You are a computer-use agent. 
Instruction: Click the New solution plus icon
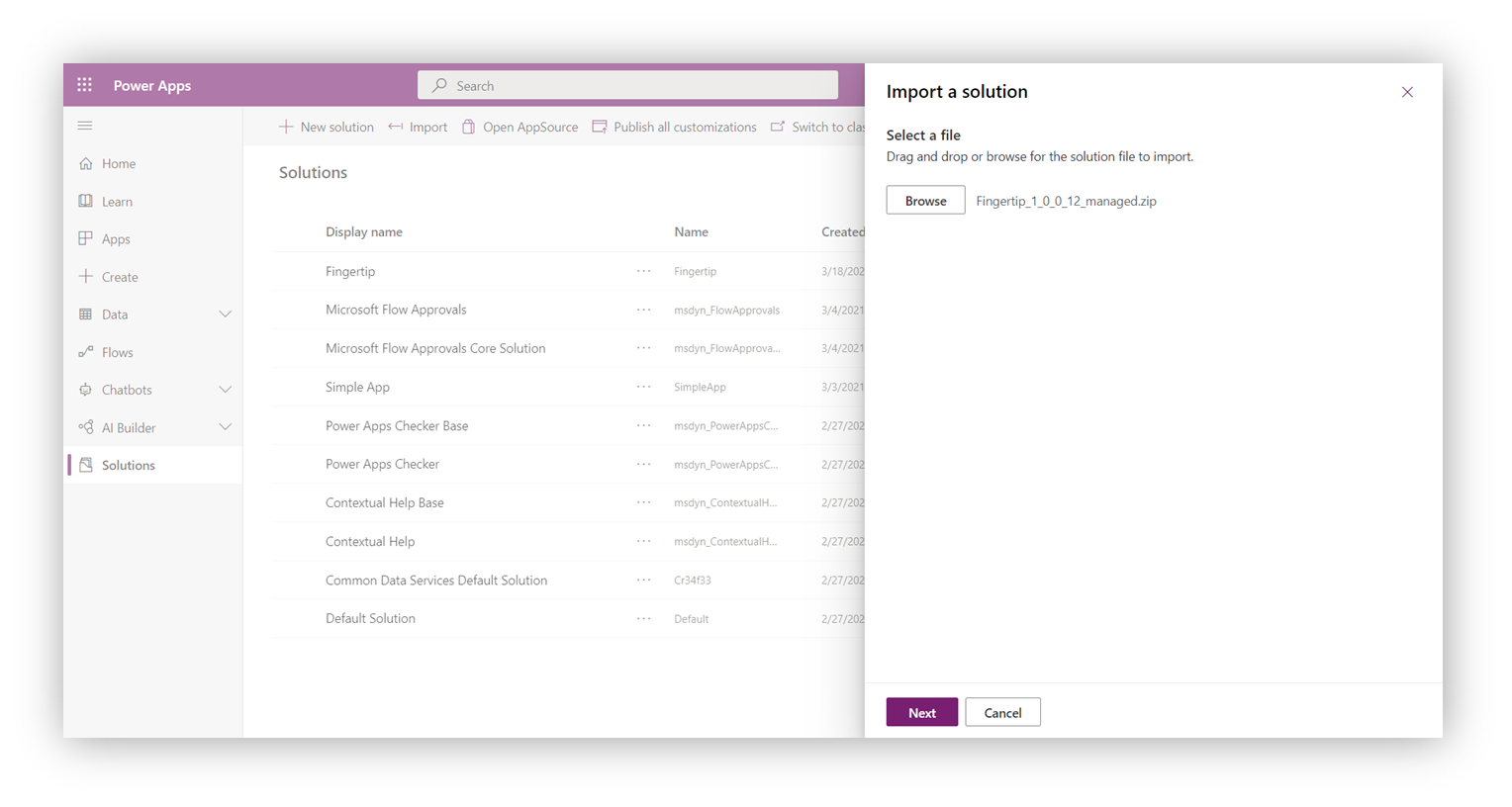click(286, 127)
